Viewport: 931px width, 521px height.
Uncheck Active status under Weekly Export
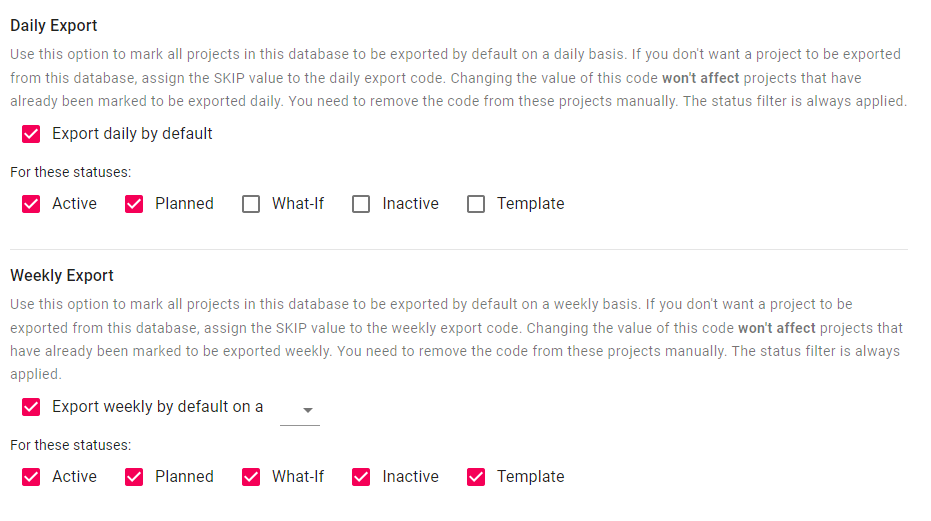31,477
